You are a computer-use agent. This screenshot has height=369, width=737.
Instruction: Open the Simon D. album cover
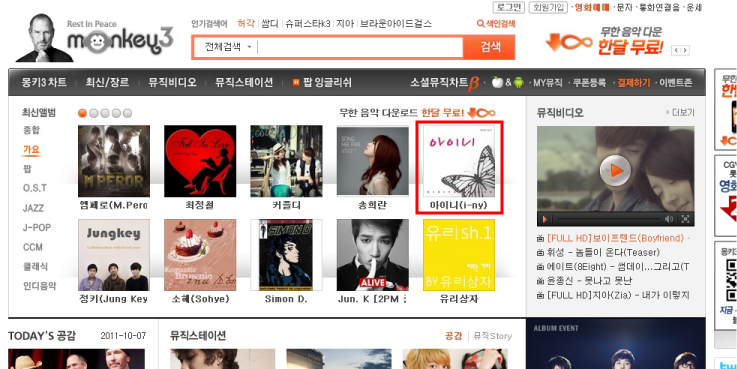(286, 255)
